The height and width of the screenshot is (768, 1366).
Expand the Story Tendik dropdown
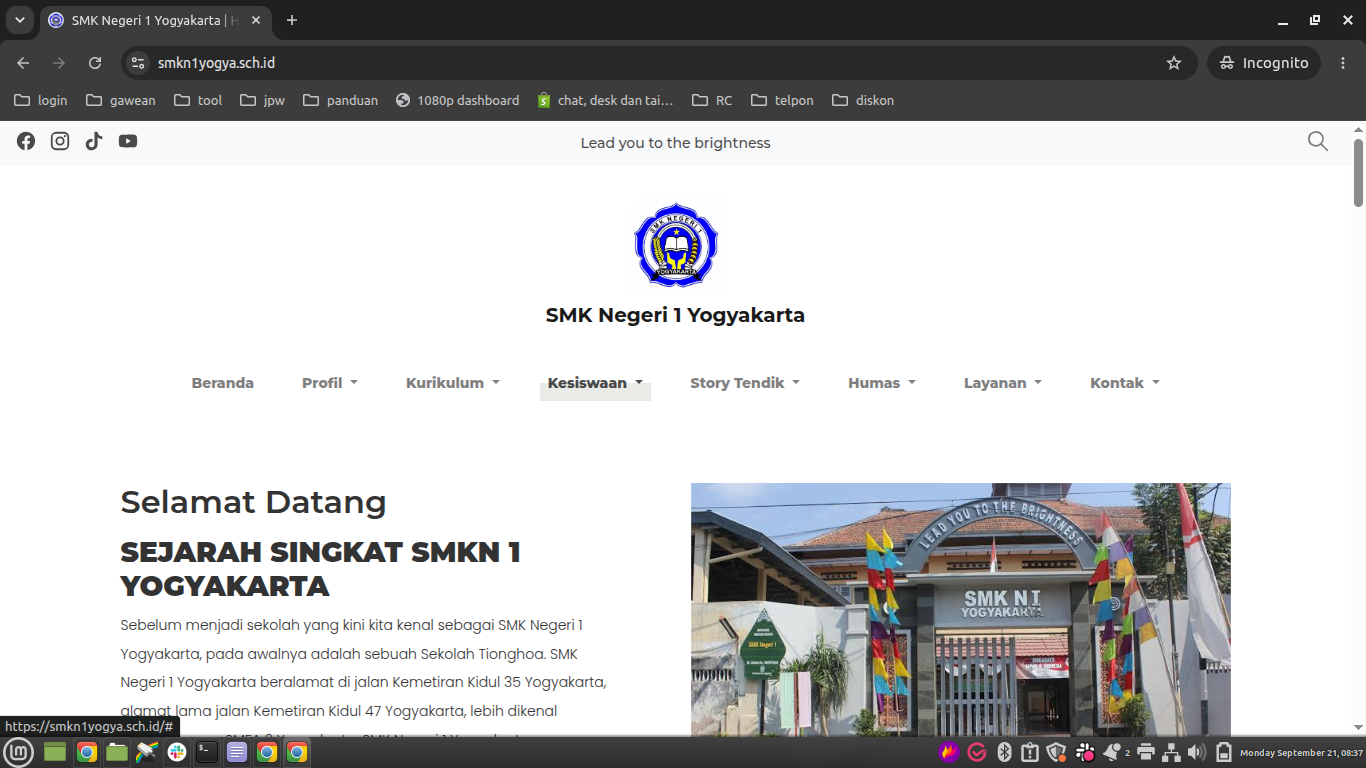[x=745, y=383]
